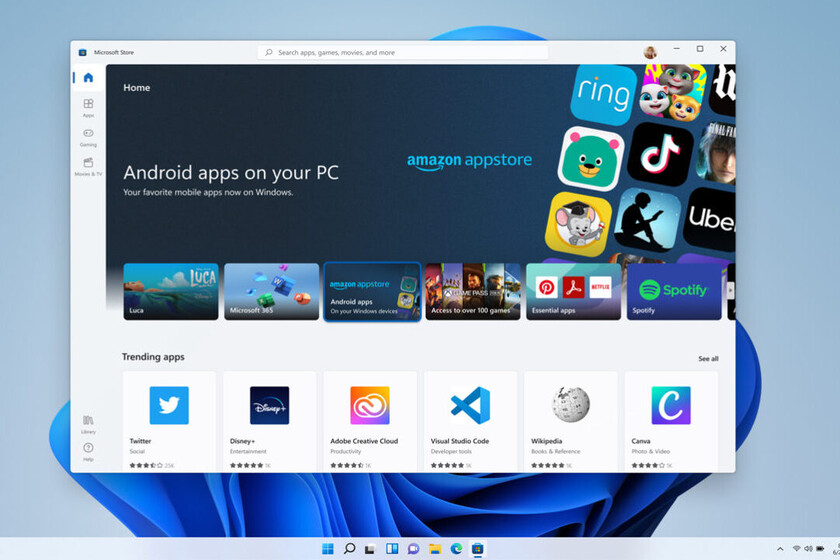Expand the system tray hidden icons chevron
This screenshot has width=840, height=560.
click(780, 549)
